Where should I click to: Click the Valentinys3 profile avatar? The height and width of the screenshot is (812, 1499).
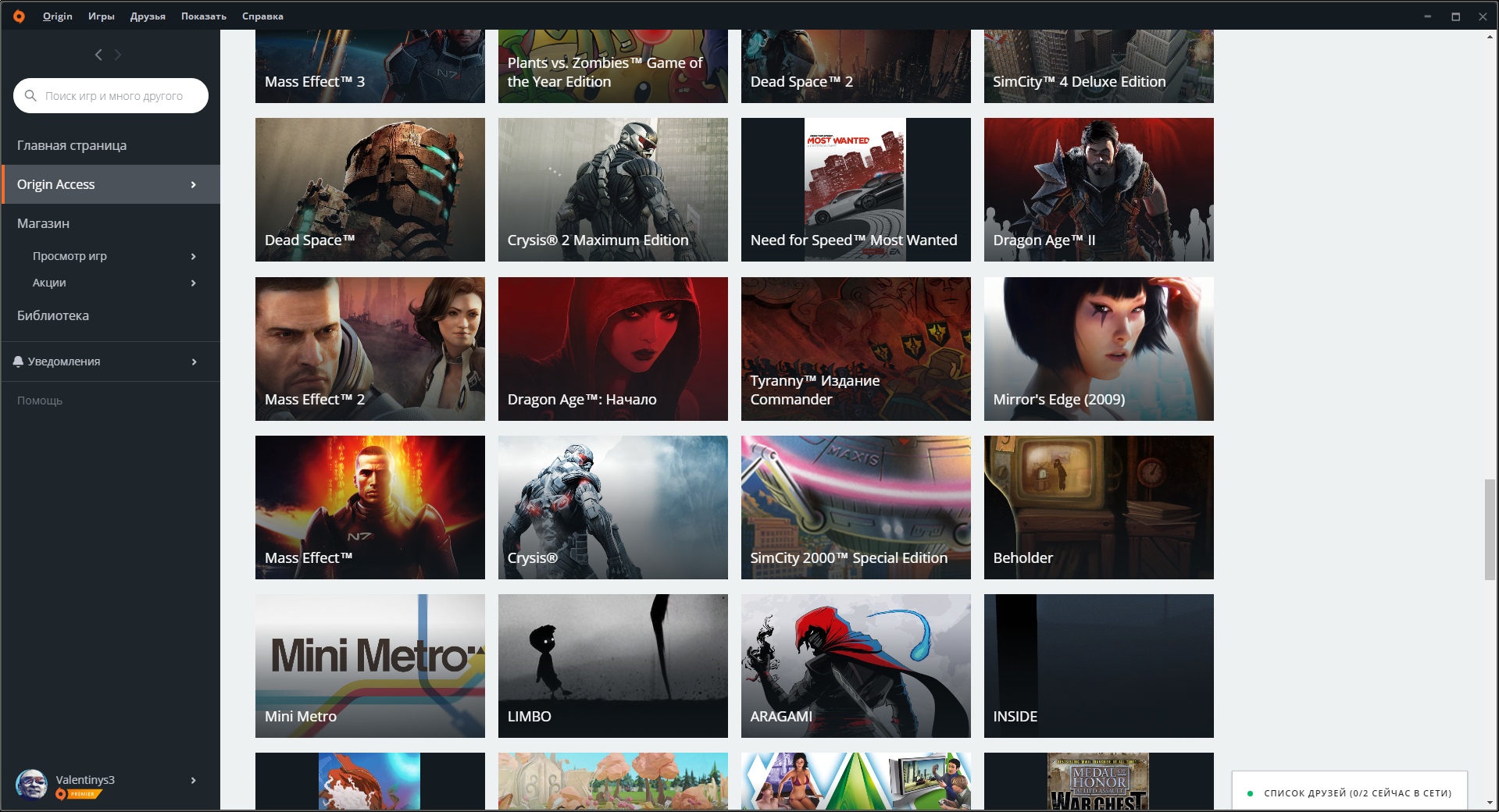(x=32, y=785)
